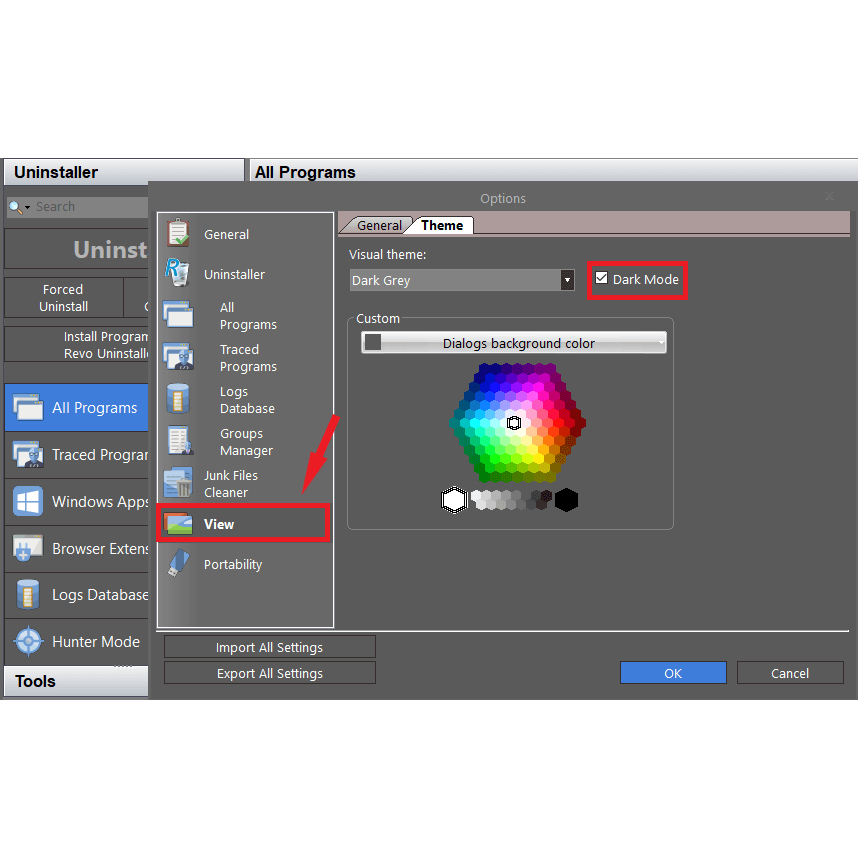Click Install Programs with Revo Uninstaller button

tap(77, 345)
